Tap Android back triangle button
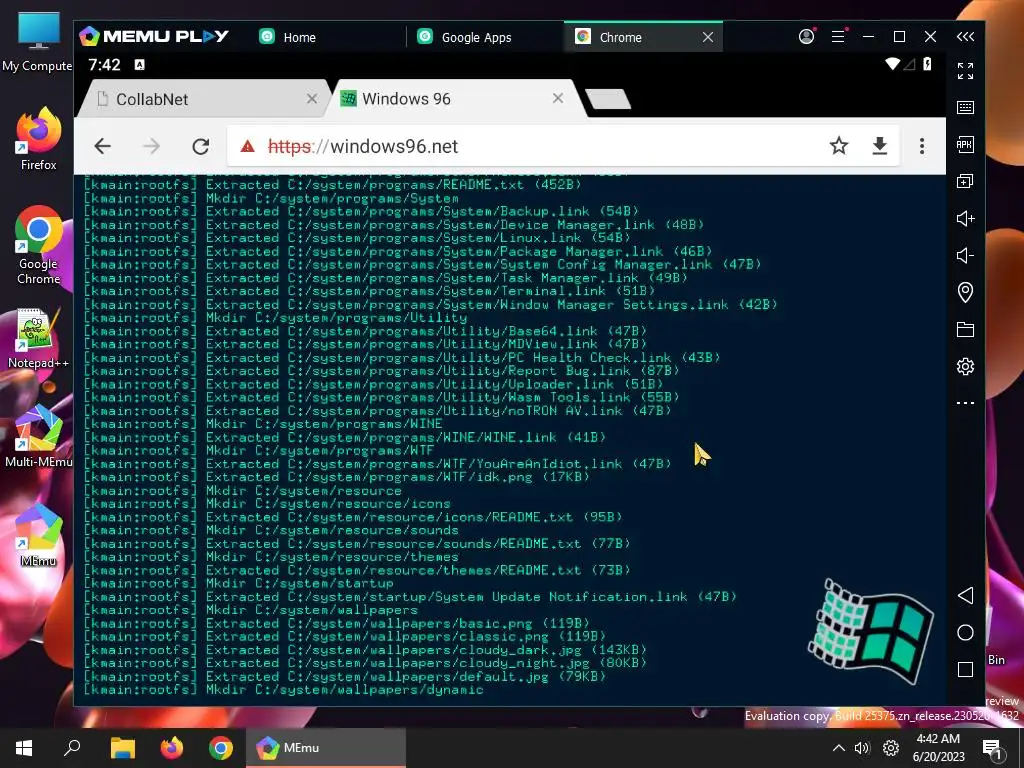The width and height of the screenshot is (1024, 768). pos(965,595)
